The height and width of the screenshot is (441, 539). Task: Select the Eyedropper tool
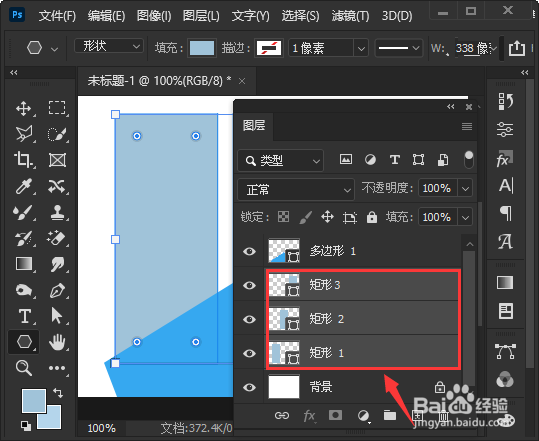[x=23, y=186]
